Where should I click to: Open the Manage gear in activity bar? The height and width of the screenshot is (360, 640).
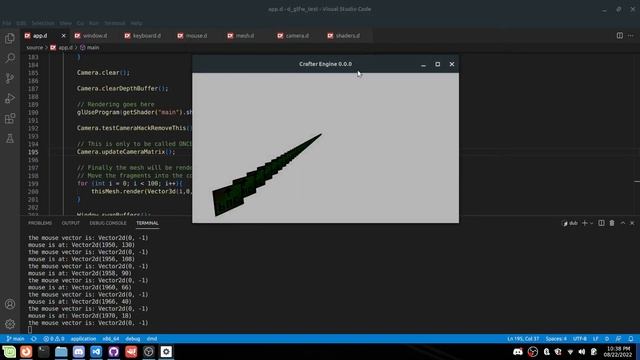click(10, 324)
